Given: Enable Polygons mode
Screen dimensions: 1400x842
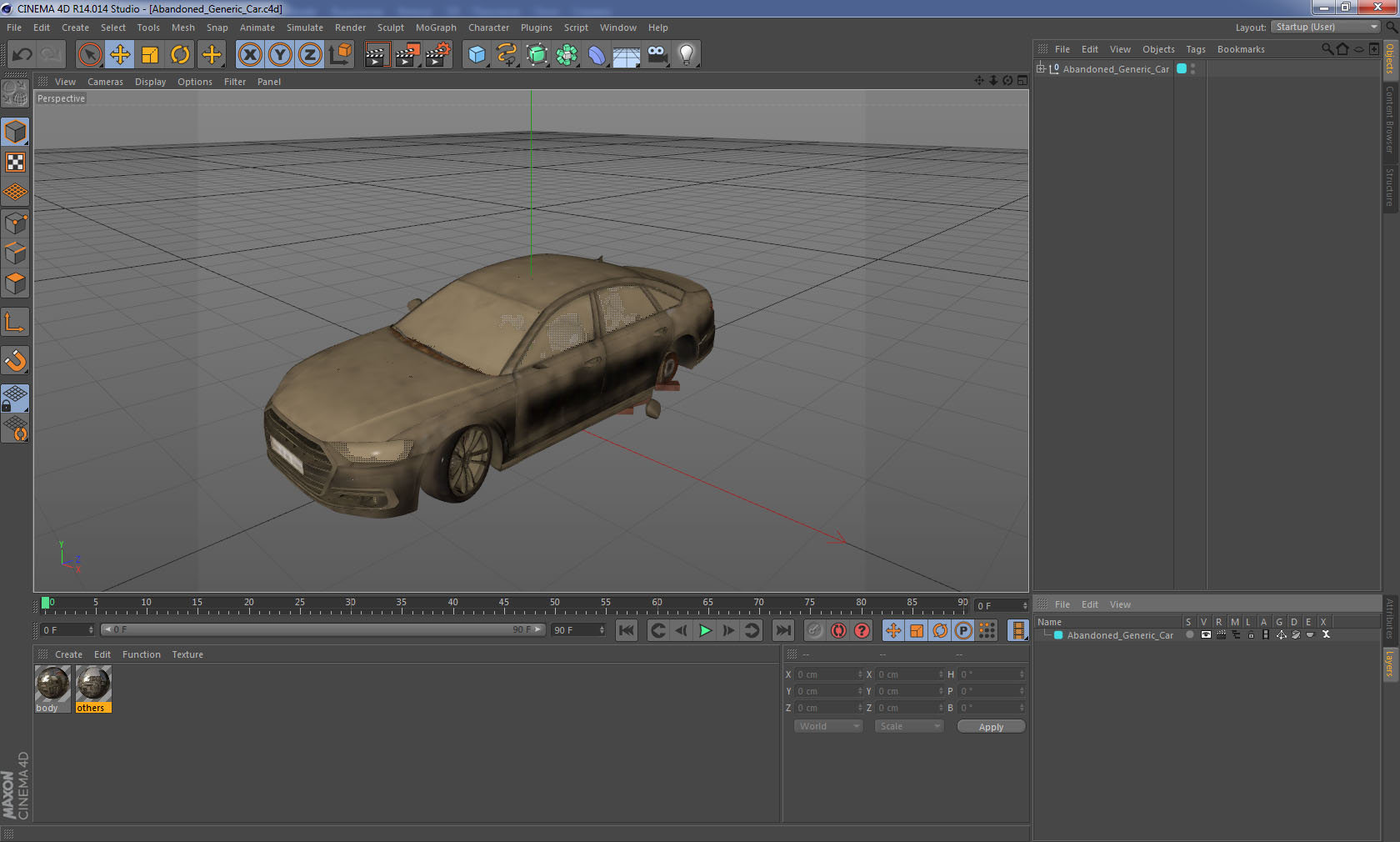Looking at the screenshot, I should coord(16,283).
